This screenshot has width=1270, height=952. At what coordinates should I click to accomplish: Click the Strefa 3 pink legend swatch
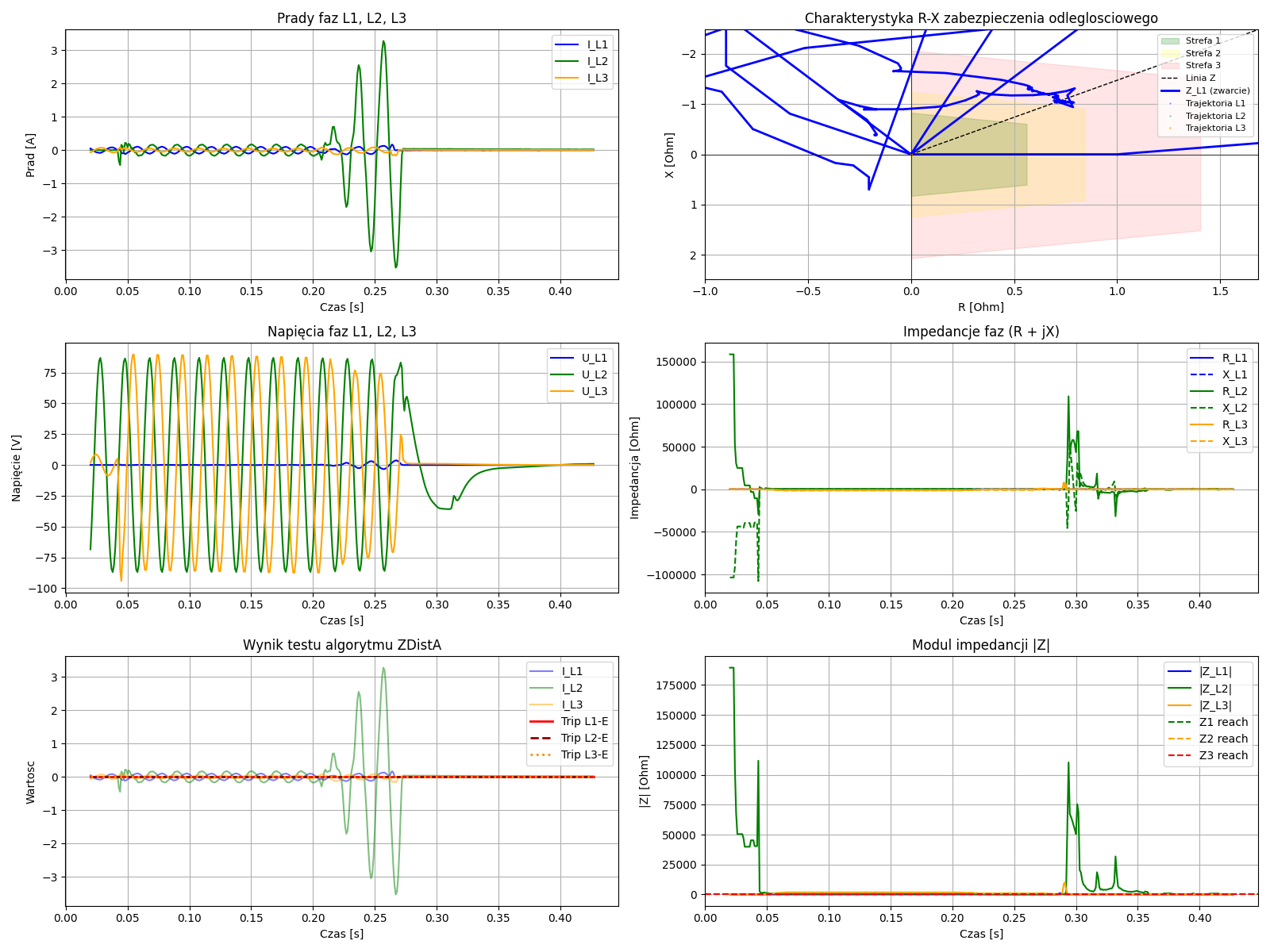tap(1170, 65)
